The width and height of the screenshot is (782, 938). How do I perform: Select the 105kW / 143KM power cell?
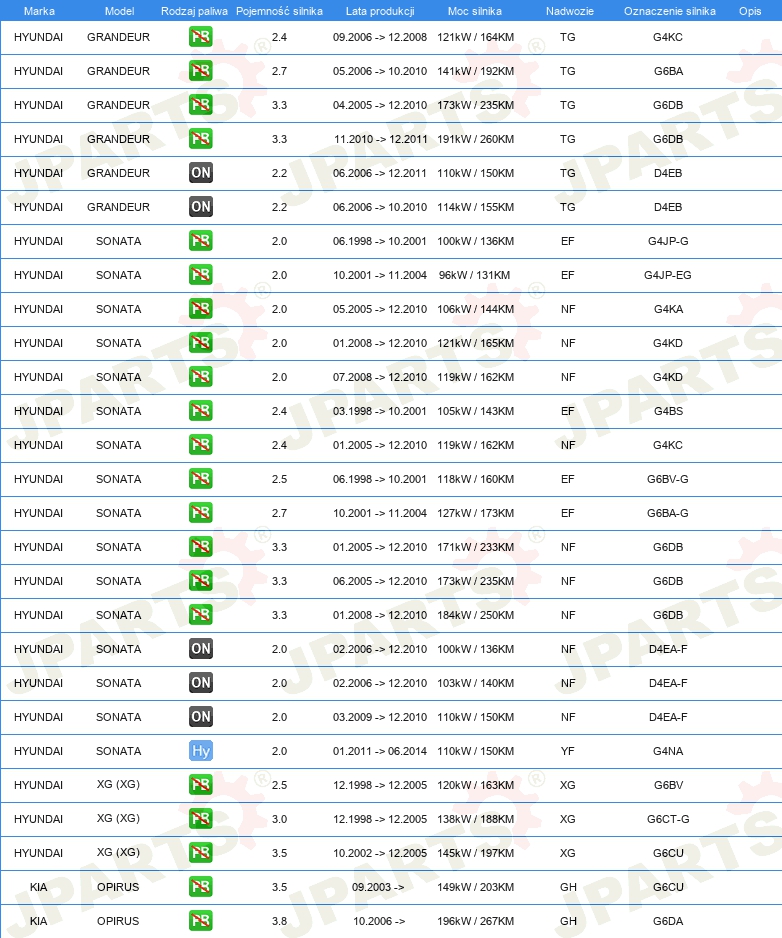pyautogui.click(x=475, y=411)
